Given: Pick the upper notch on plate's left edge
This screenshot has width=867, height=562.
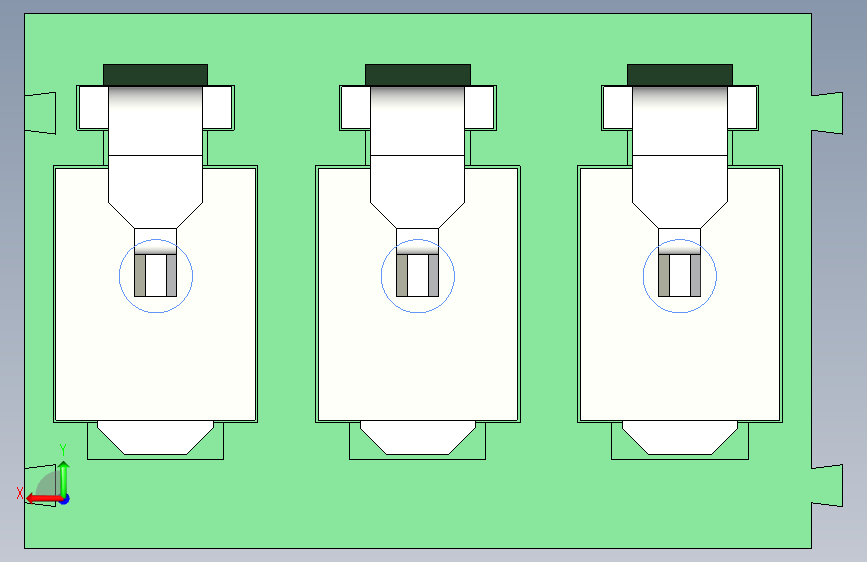Looking at the screenshot, I should coord(40,113).
